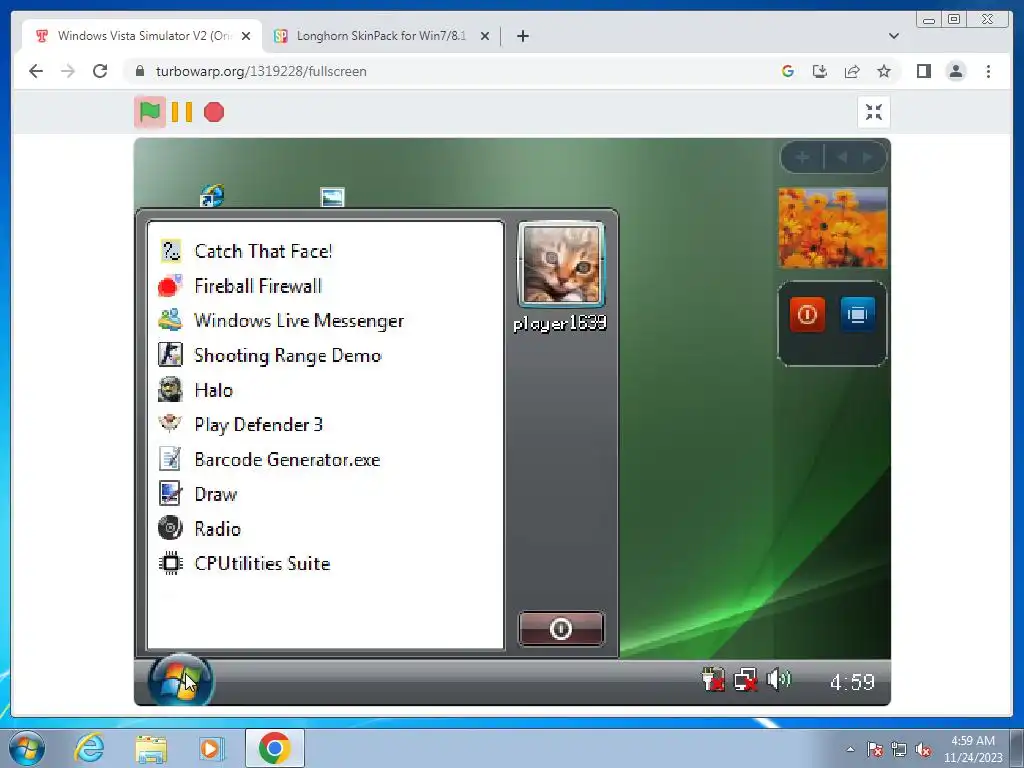Open the Catch That Face! icon
The image size is (1024, 768).
[x=170, y=251]
